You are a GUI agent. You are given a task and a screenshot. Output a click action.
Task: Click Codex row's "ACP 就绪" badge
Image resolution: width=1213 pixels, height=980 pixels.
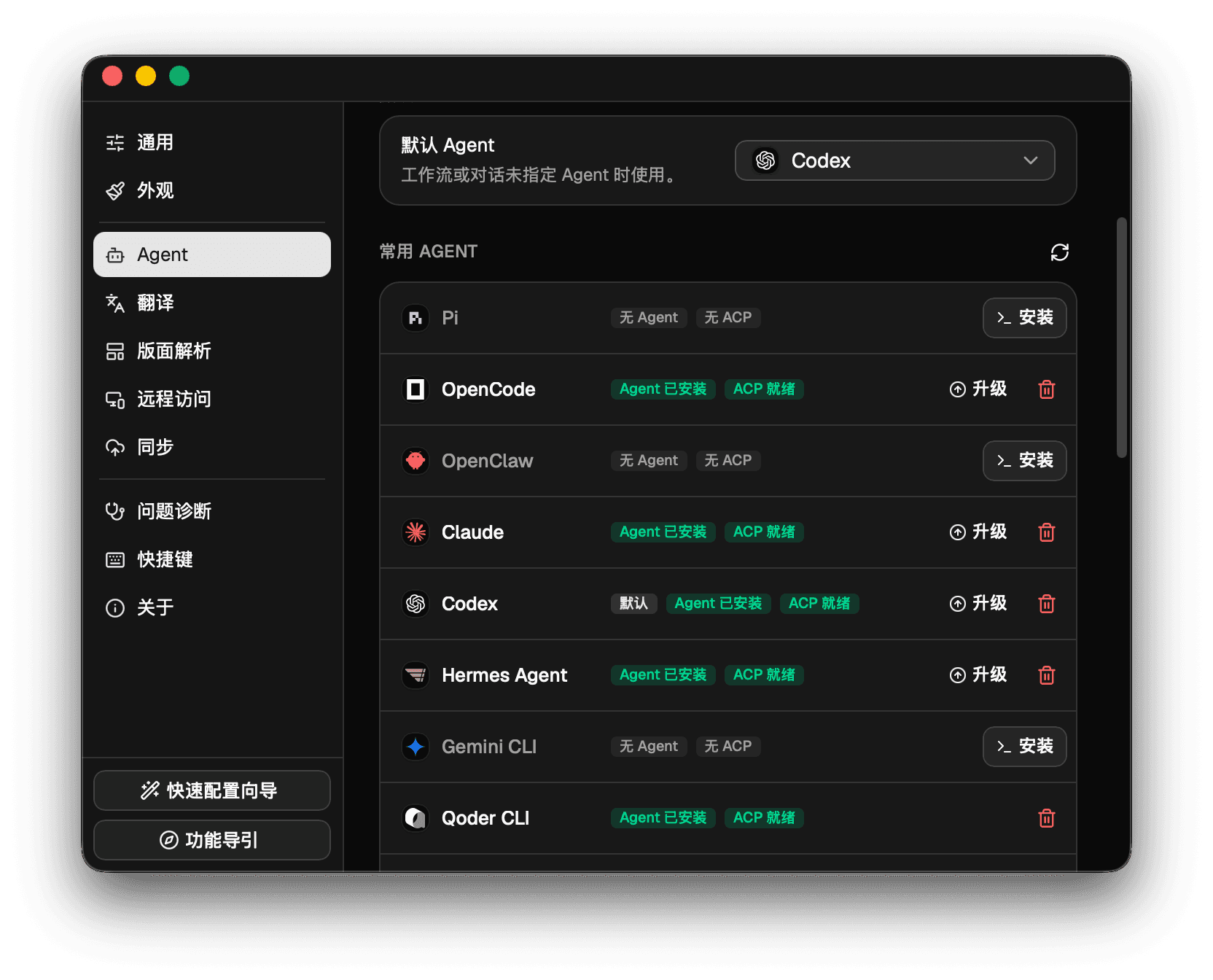pyautogui.click(x=819, y=604)
